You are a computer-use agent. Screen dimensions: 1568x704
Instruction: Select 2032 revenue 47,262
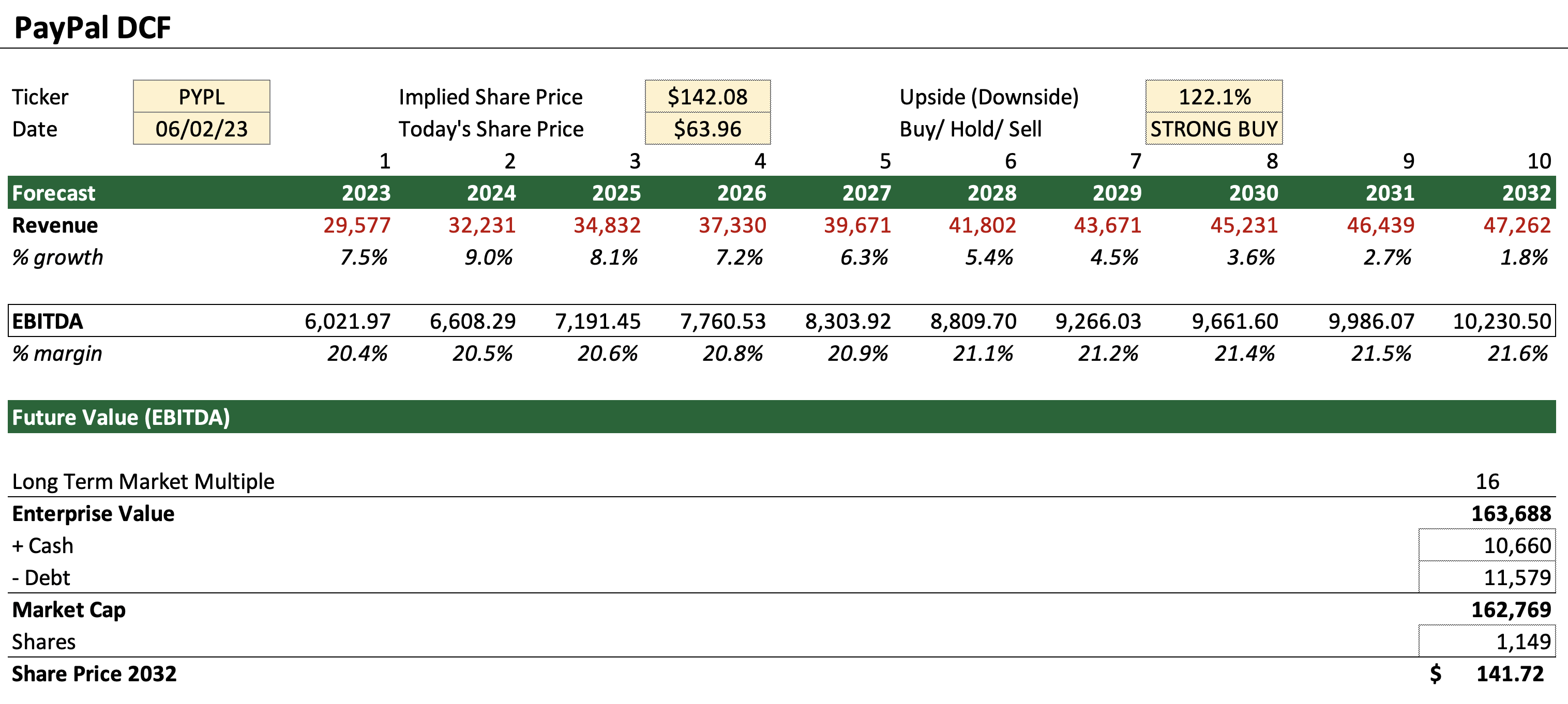click(x=1517, y=225)
